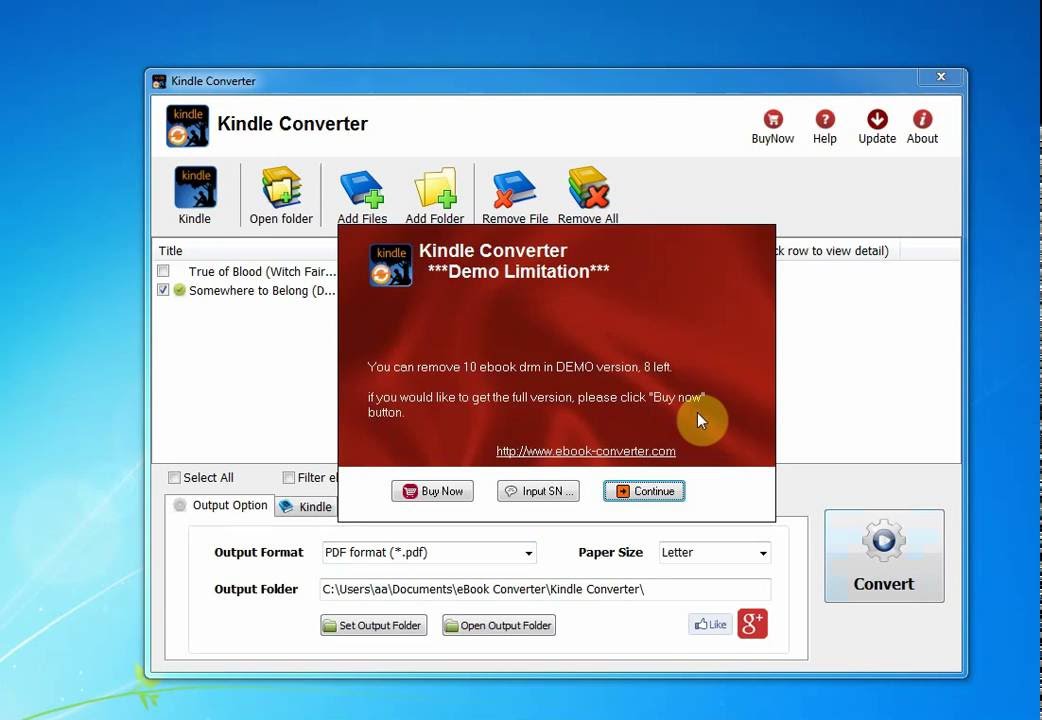This screenshot has height=720, width=1042.
Task: Click the Kindle logo in demo dialog
Action: click(391, 265)
